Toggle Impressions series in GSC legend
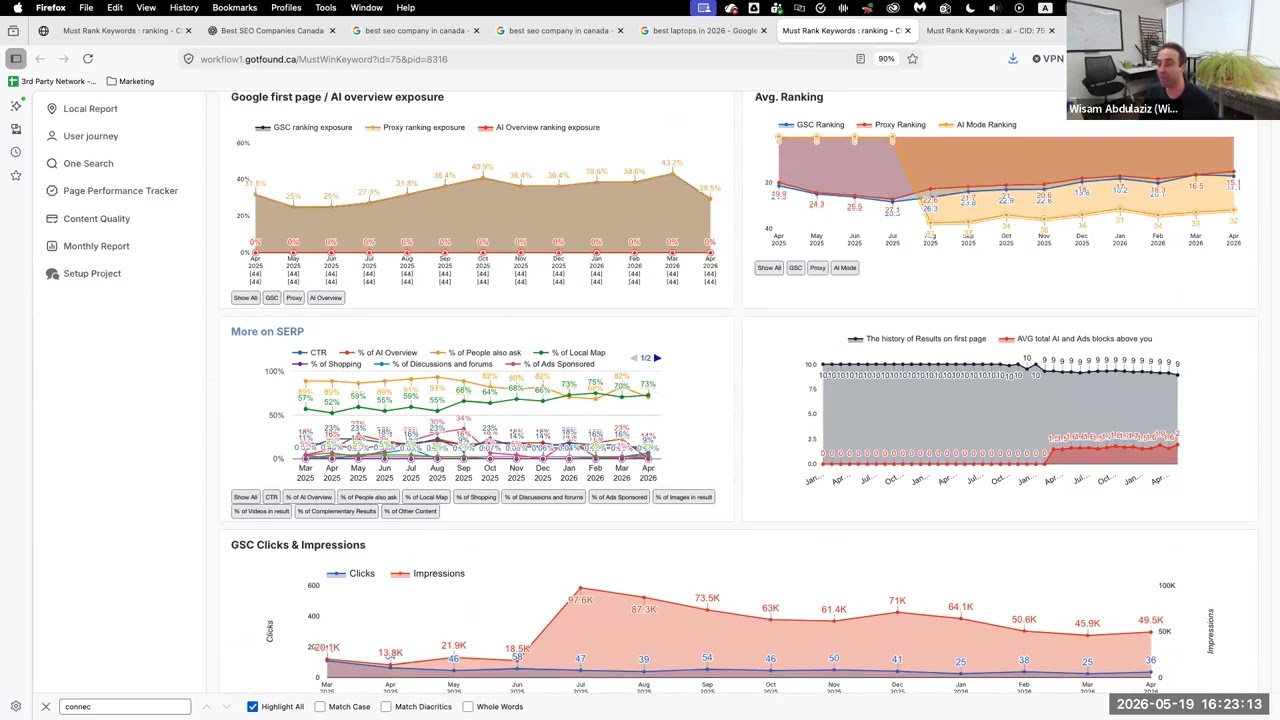Screen dimensions: 1280x720 click(x=428, y=574)
